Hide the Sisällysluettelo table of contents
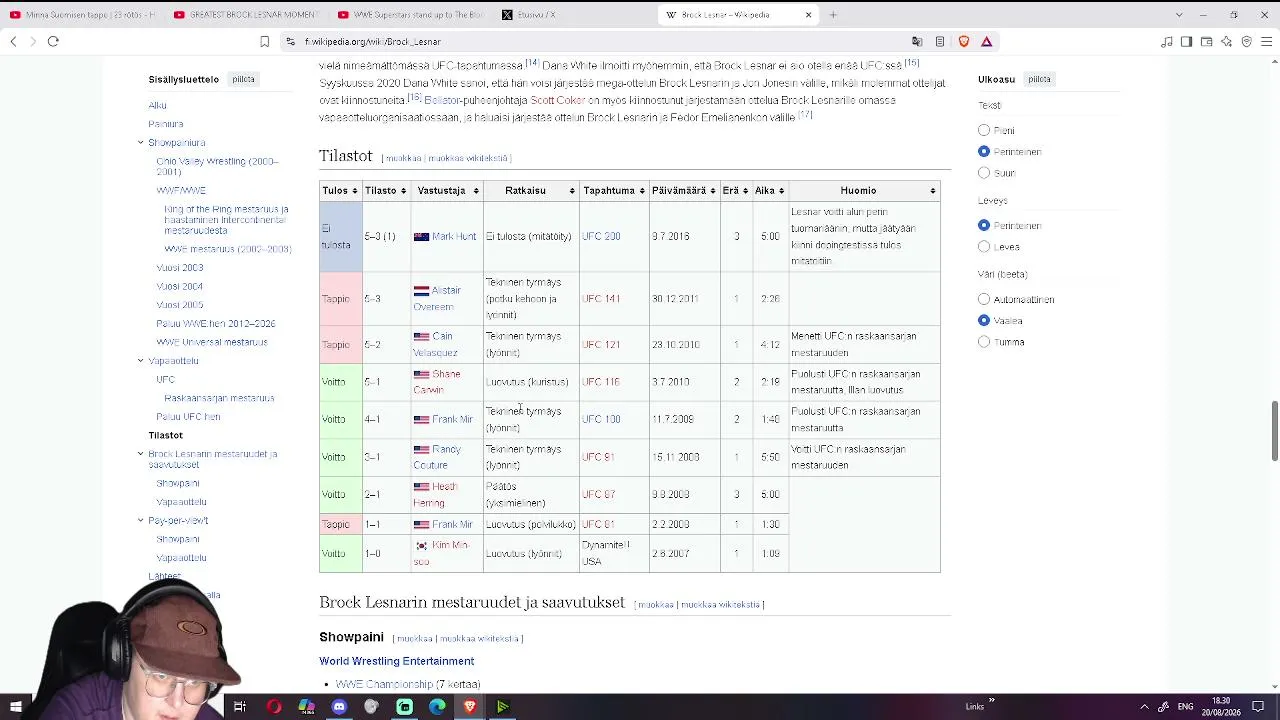Image resolution: width=1280 pixels, height=720 pixels. pos(243,79)
